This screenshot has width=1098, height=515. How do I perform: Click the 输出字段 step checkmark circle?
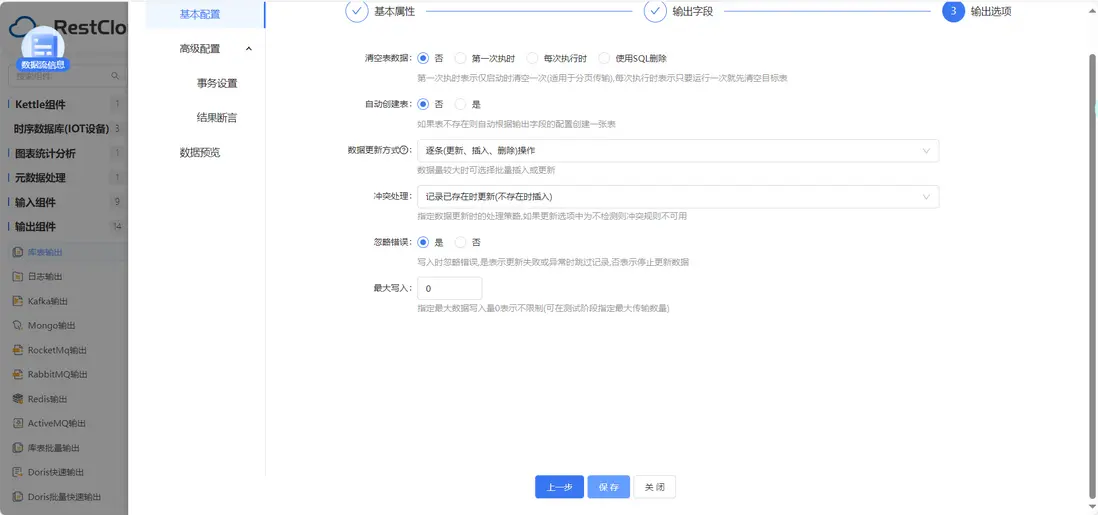click(655, 11)
